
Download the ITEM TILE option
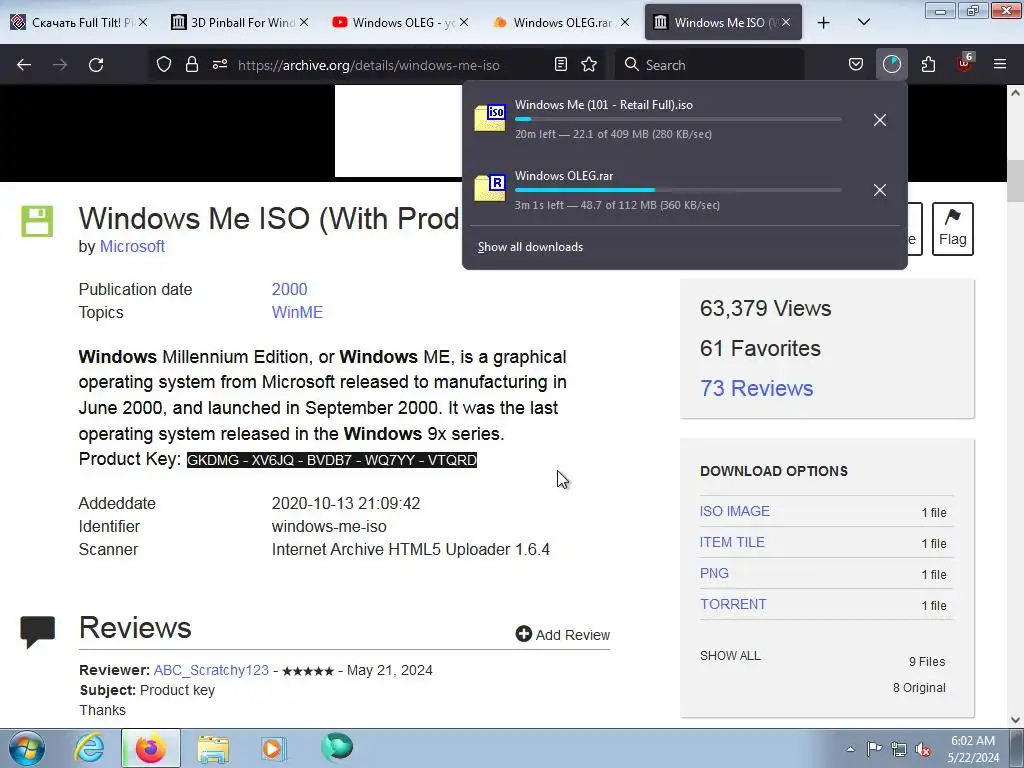[732, 542]
